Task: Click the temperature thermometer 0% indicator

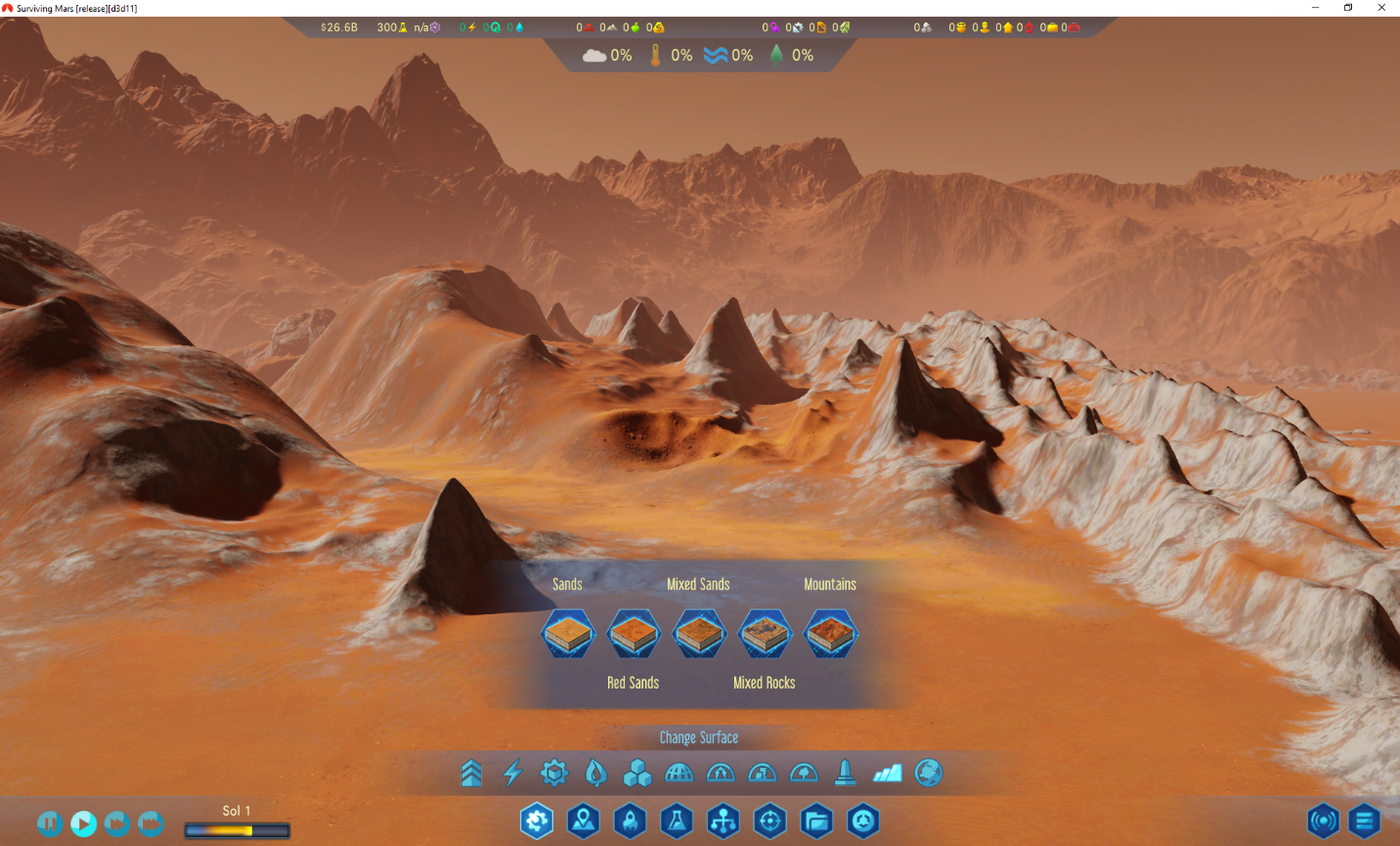Action: 671,56
